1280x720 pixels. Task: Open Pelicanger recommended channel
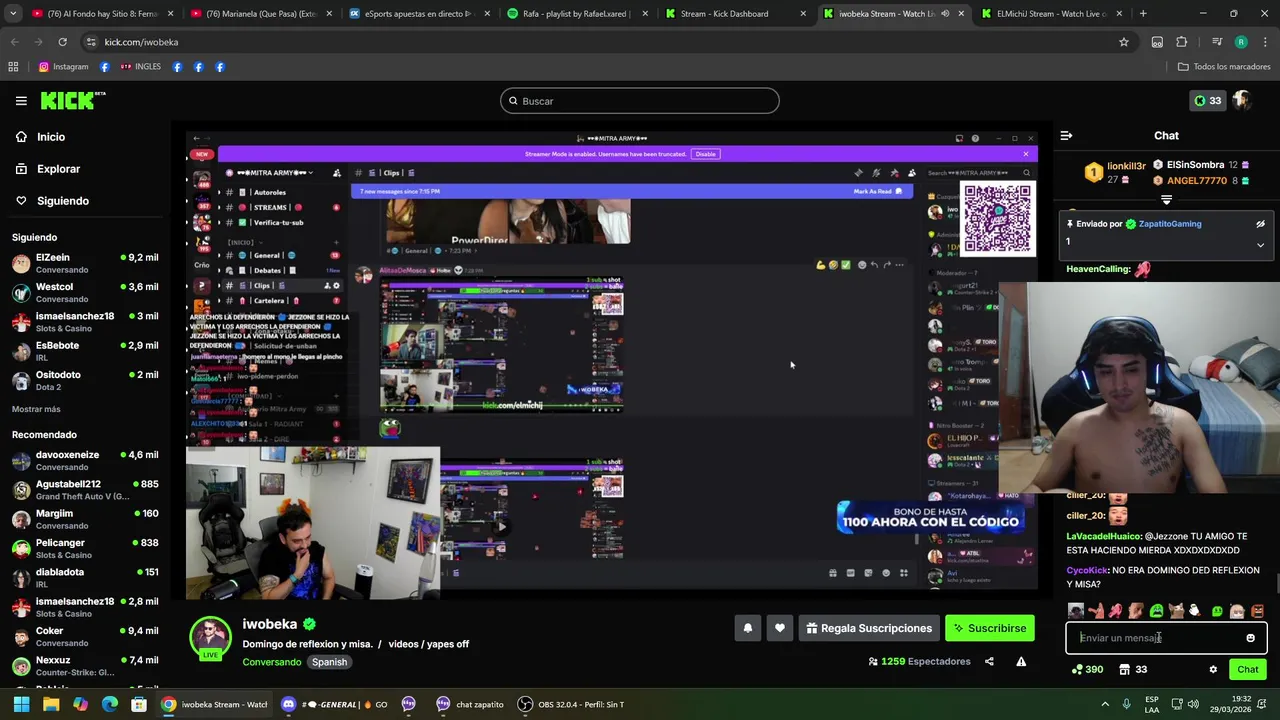coord(85,549)
